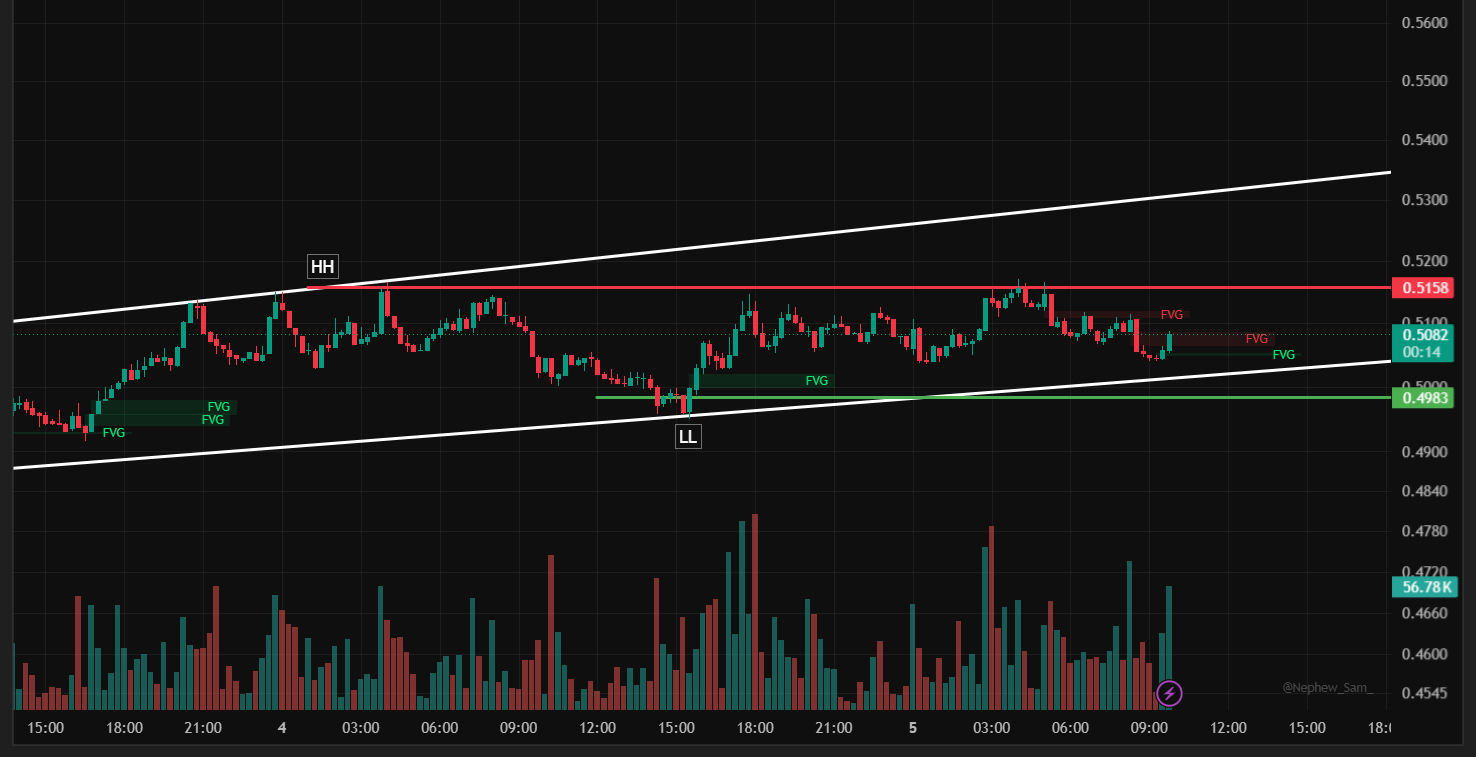Click the 0.5500 price axis label
1476x757 pixels.
(1425, 81)
